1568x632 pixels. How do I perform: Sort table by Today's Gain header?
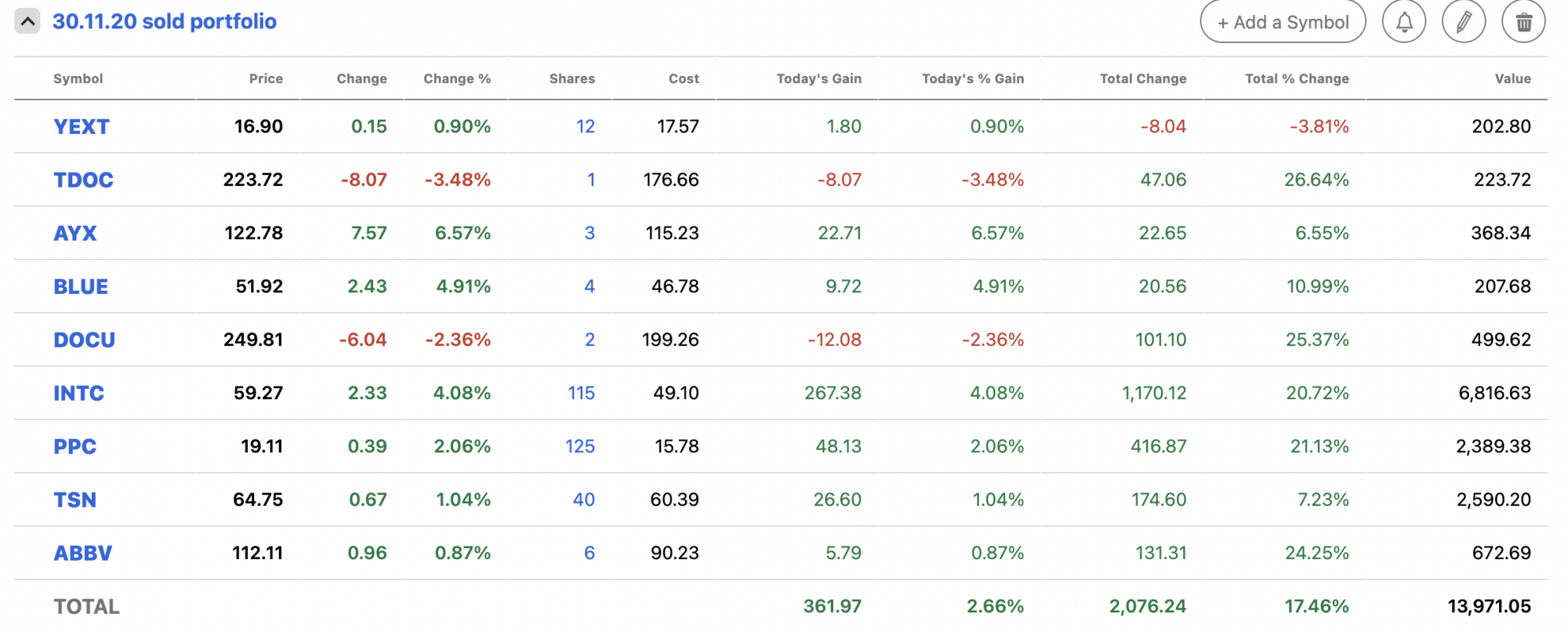point(818,78)
